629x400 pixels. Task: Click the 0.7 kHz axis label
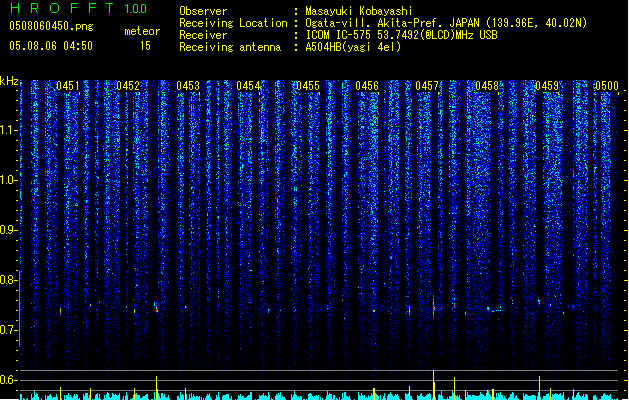coord(9,330)
